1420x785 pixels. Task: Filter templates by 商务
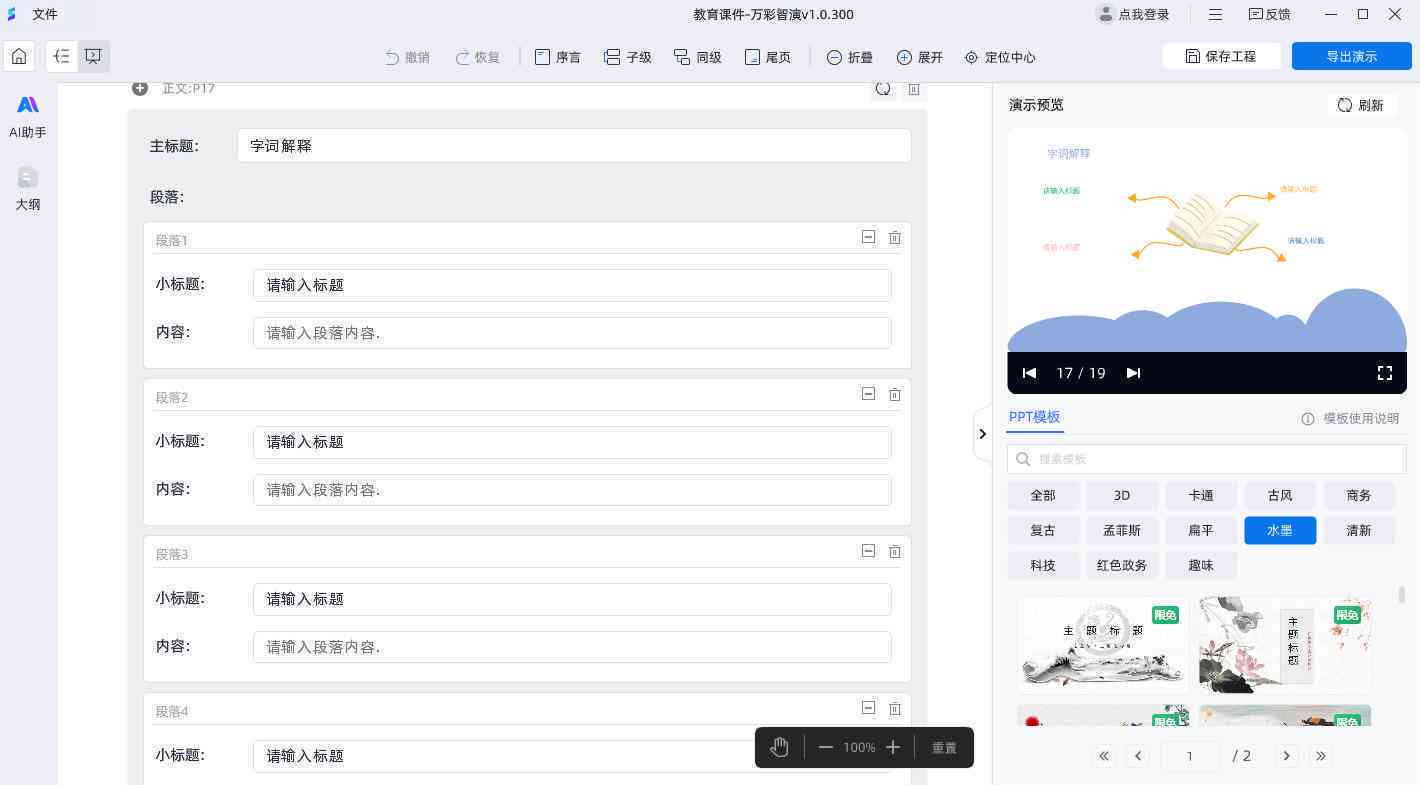point(1359,495)
